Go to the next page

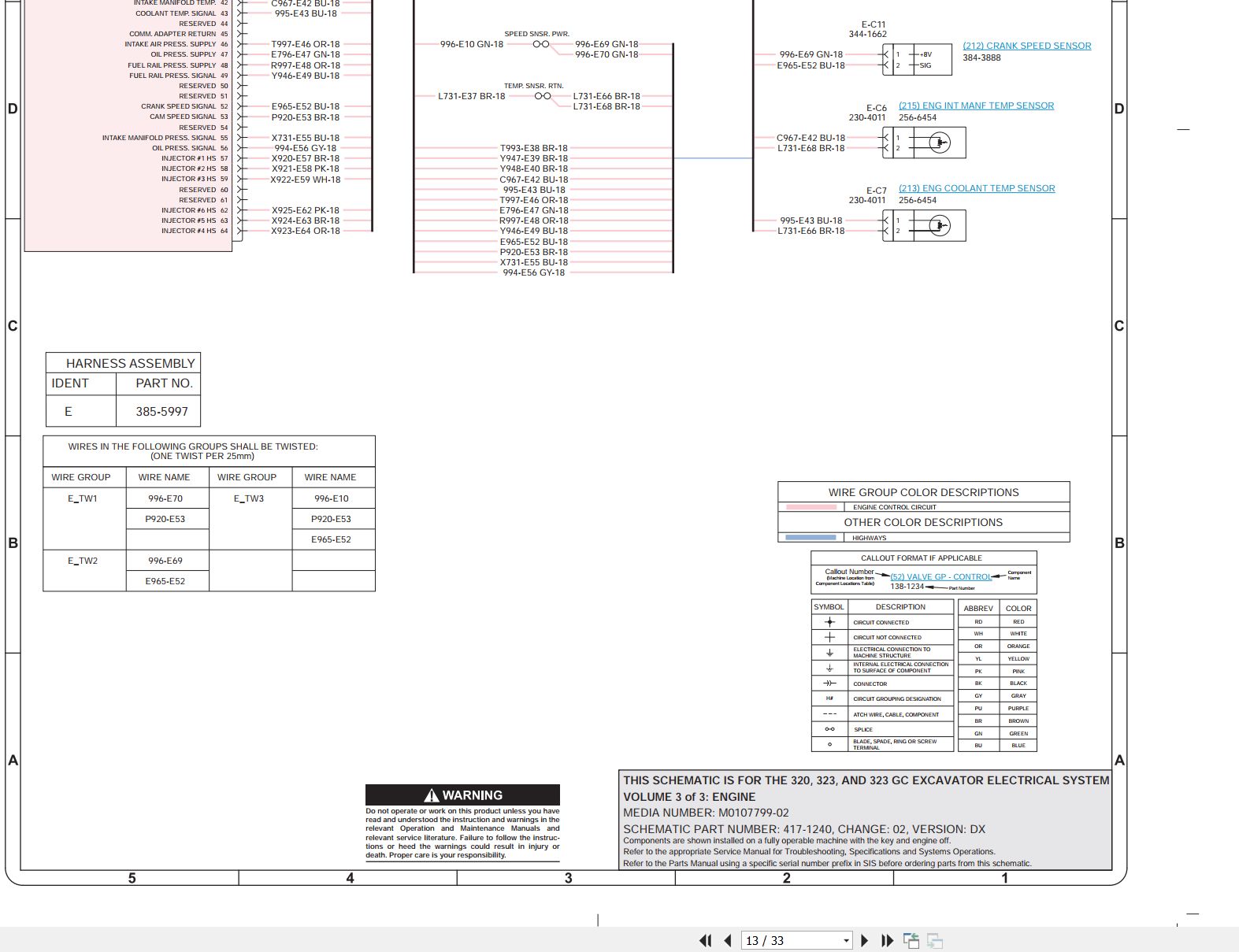pyautogui.click(x=865, y=940)
